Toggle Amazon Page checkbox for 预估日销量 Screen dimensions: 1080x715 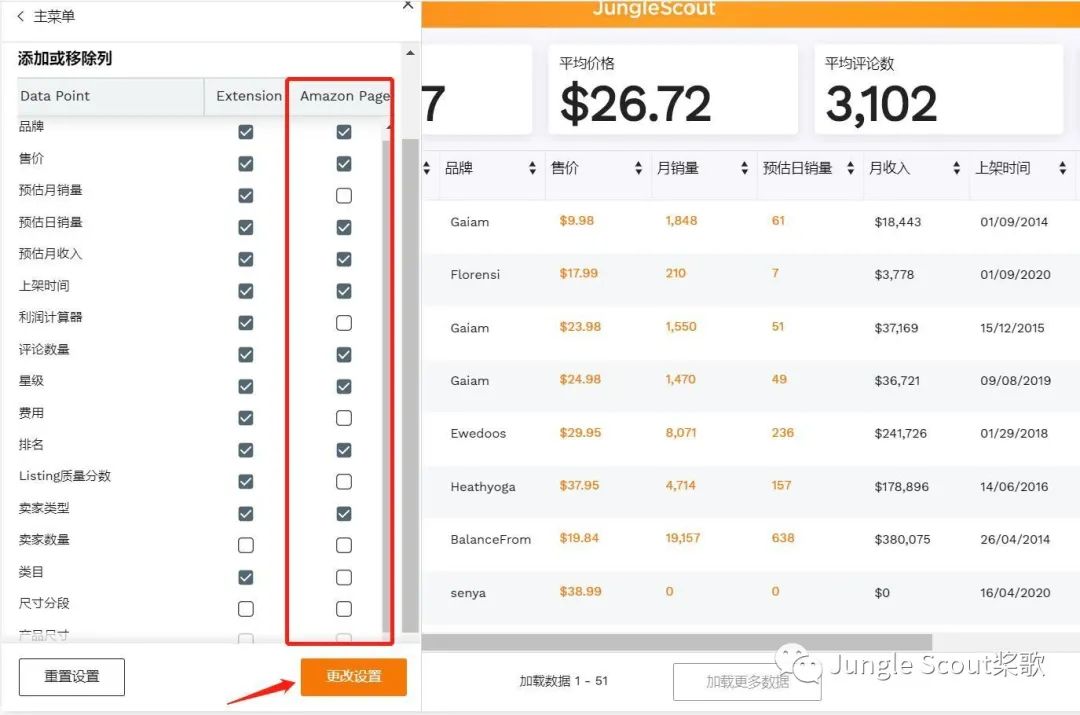[344, 227]
